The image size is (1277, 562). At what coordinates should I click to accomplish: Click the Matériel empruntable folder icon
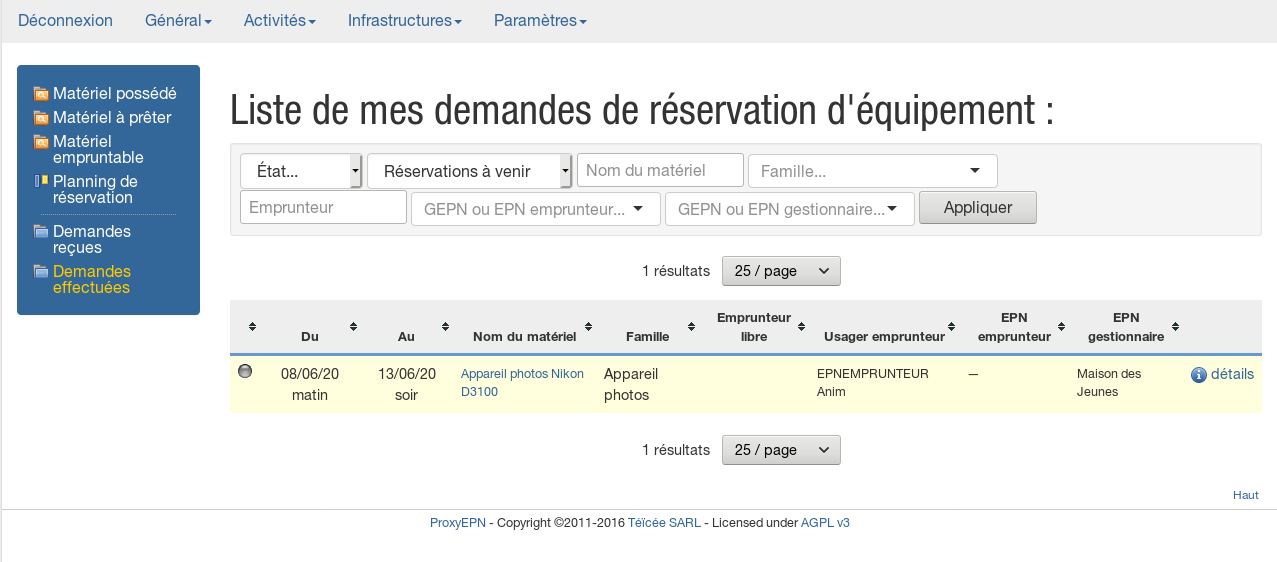(x=41, y=142)
